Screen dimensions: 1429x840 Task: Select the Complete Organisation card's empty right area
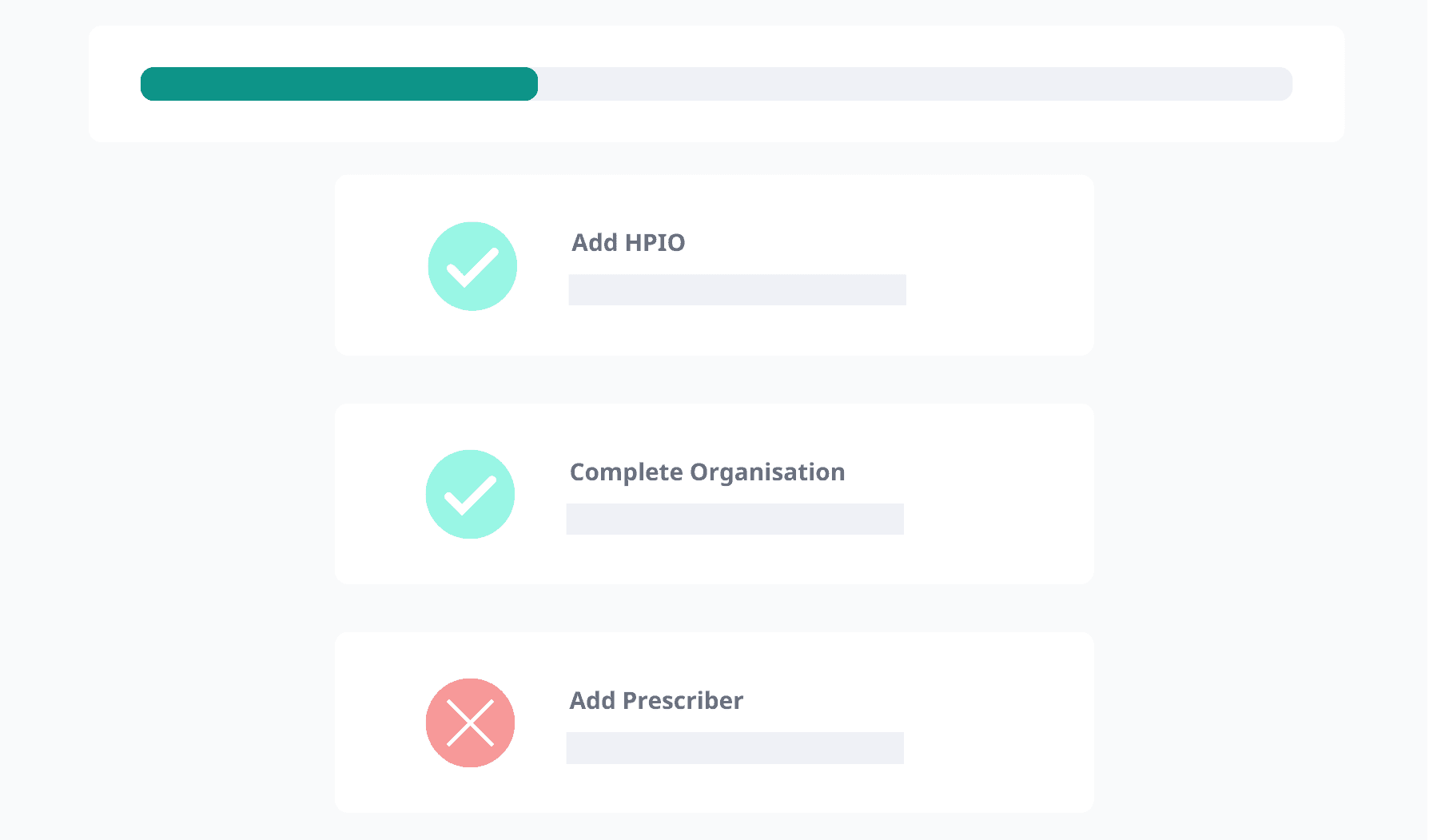999,494
